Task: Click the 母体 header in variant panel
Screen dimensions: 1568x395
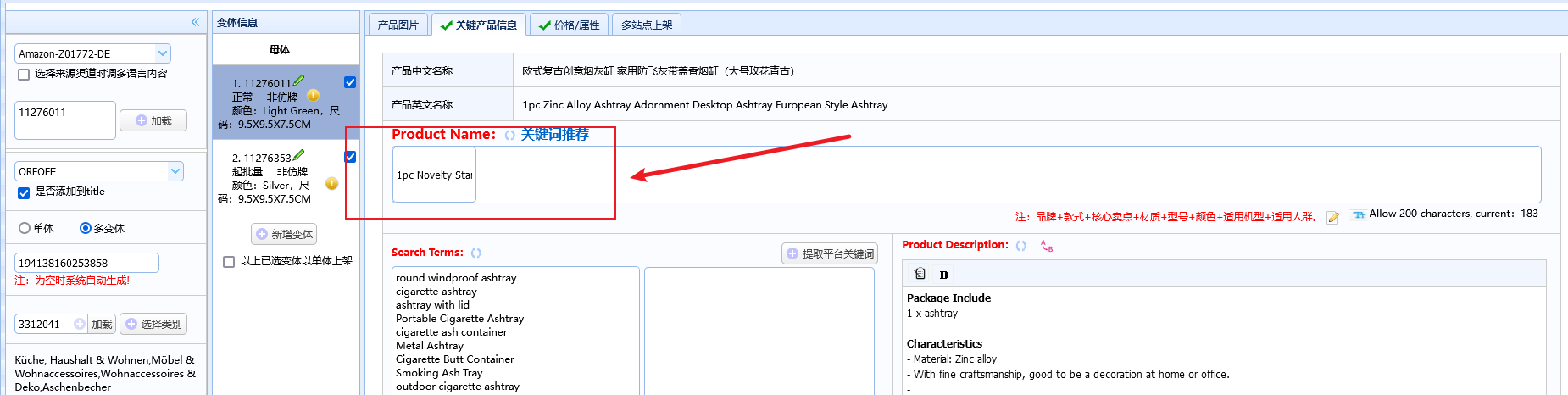Action: click(280, 49)
